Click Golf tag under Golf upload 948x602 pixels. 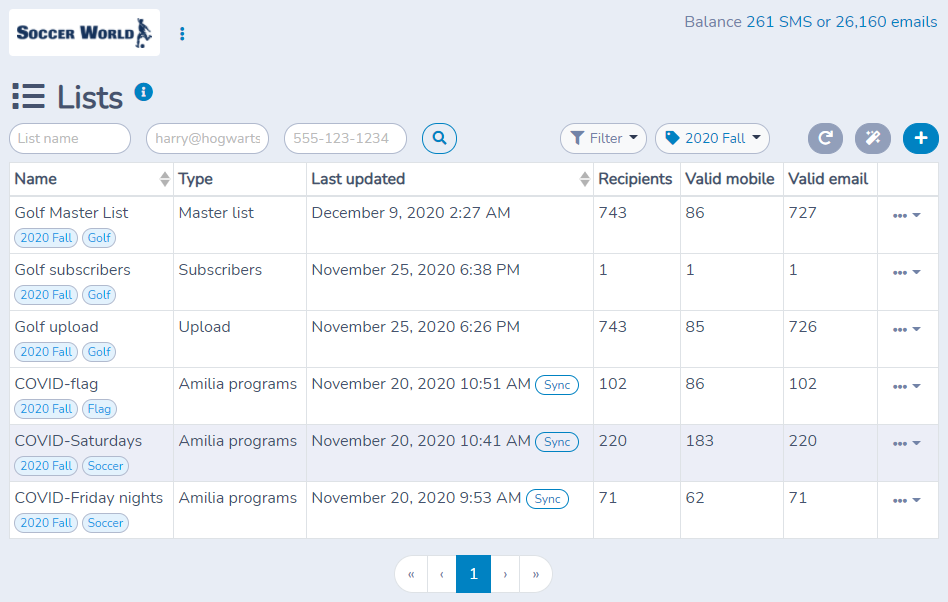click(99, 352)
